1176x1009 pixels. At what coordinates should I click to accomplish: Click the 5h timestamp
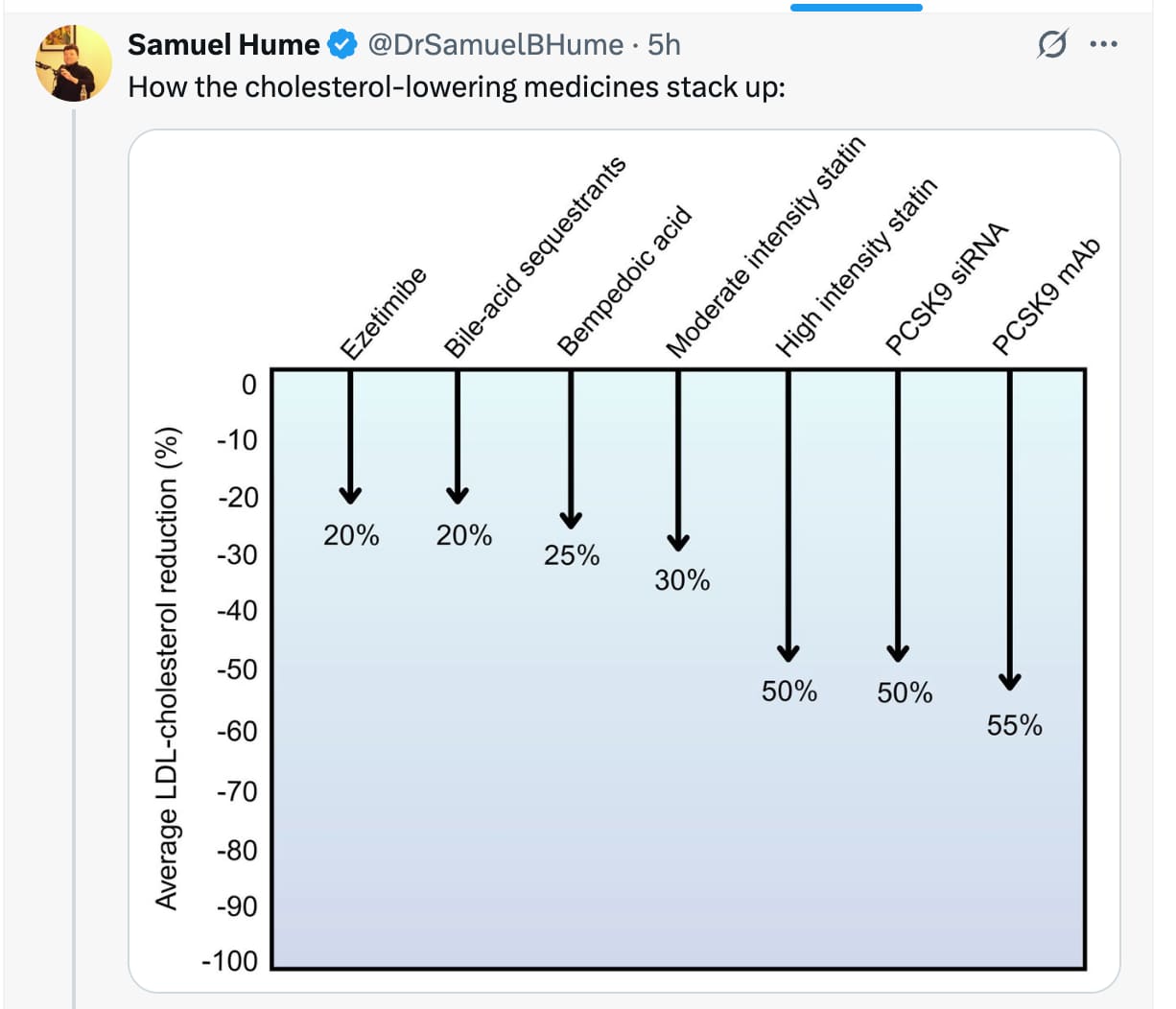[x=664, y=44]
